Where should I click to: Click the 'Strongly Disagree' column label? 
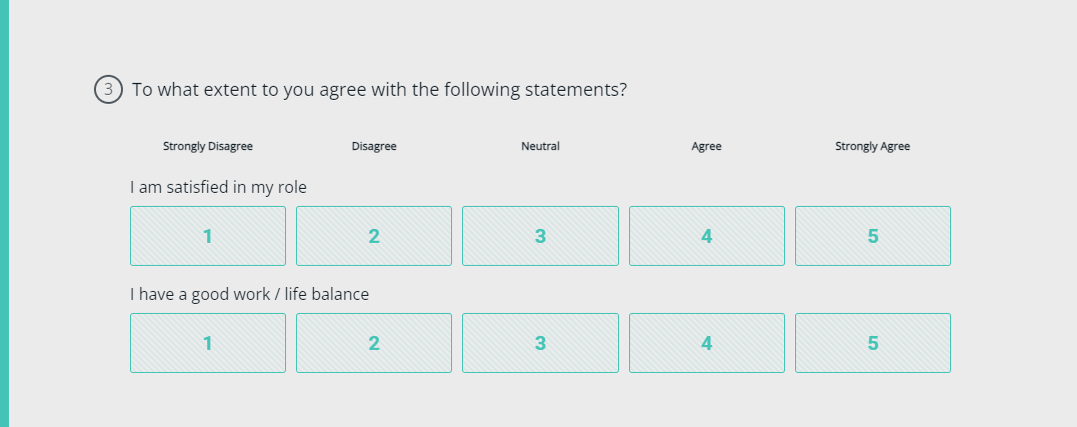click(x=208, y=146)
